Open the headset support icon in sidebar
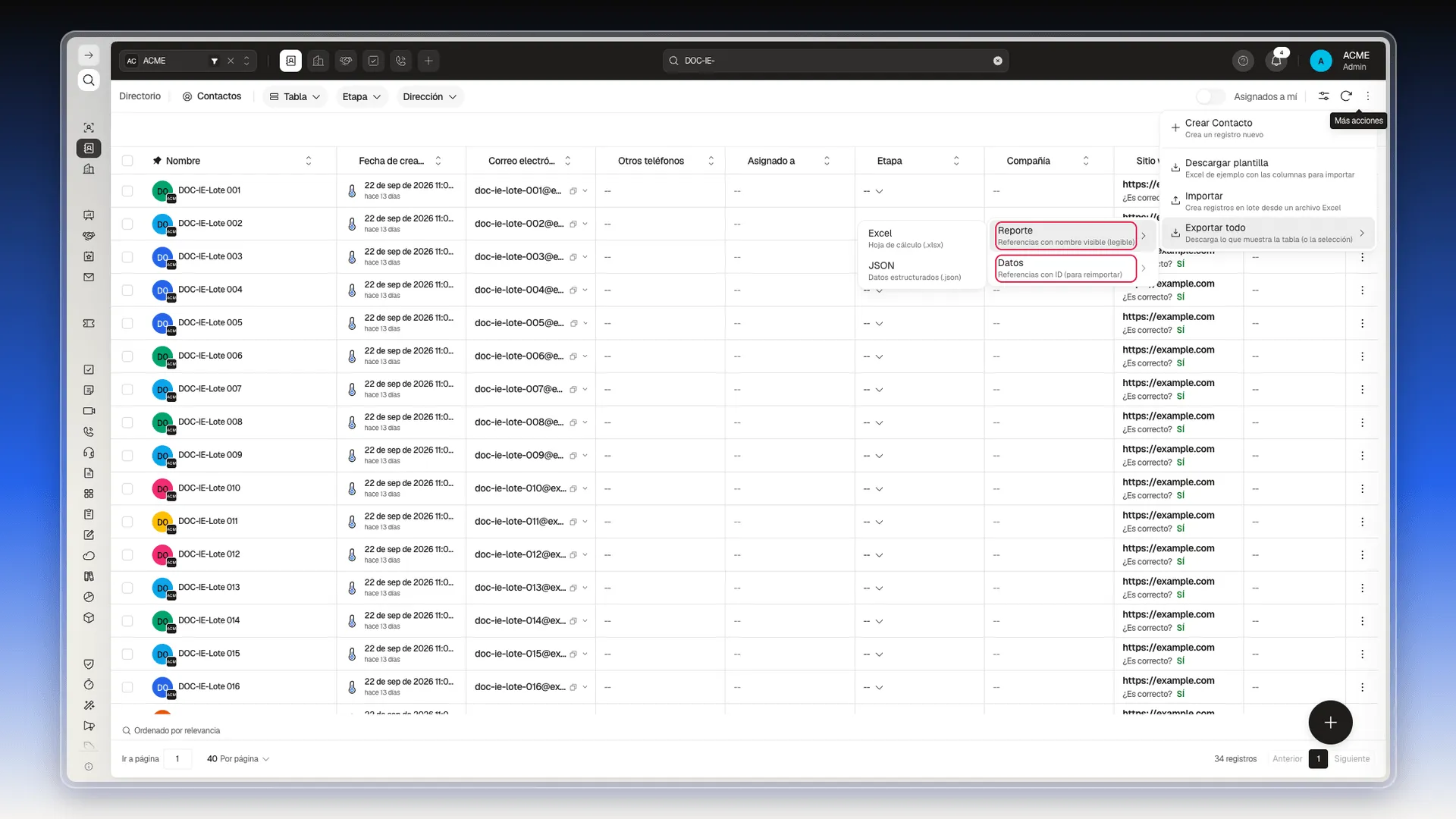Image resolution: width=1456 pixels, height=819 pixels. coord(89,453)
